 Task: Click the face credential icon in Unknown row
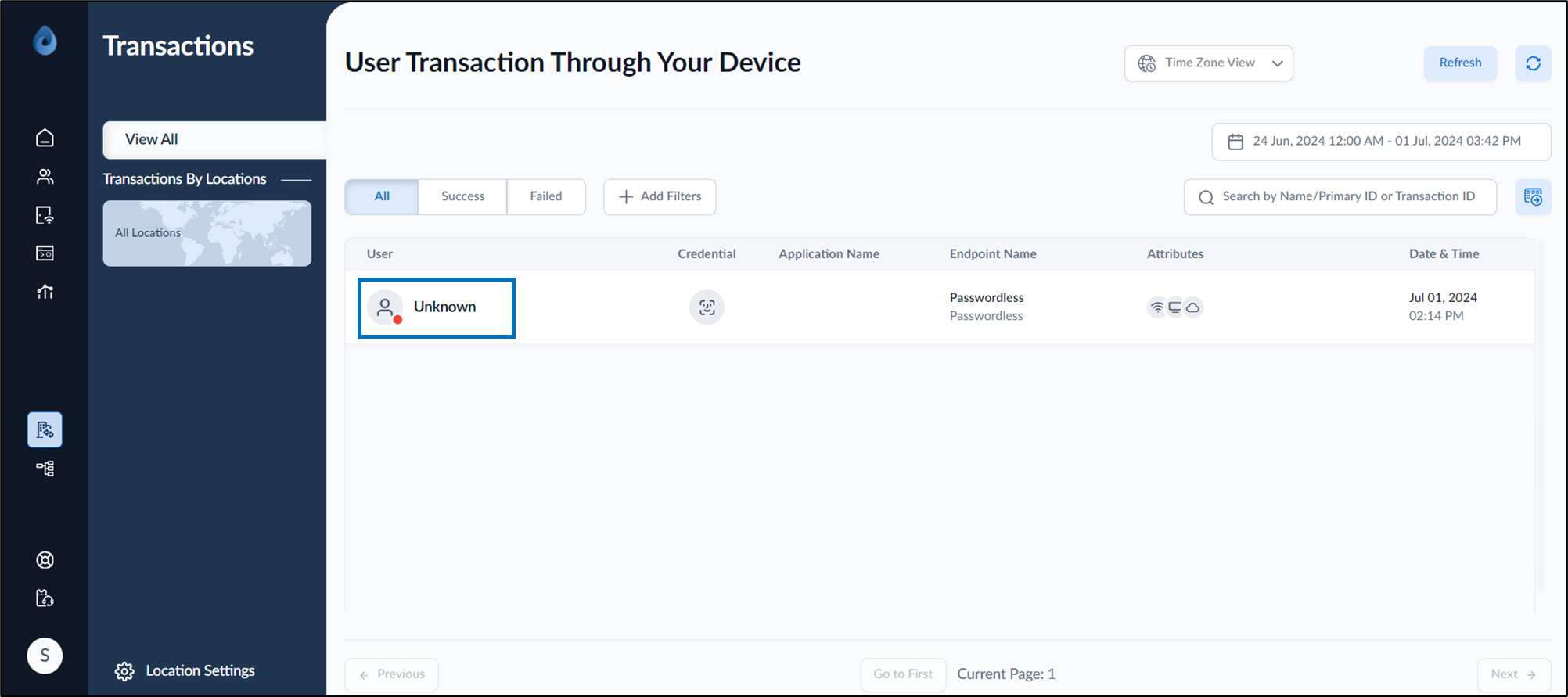(707, 307)
